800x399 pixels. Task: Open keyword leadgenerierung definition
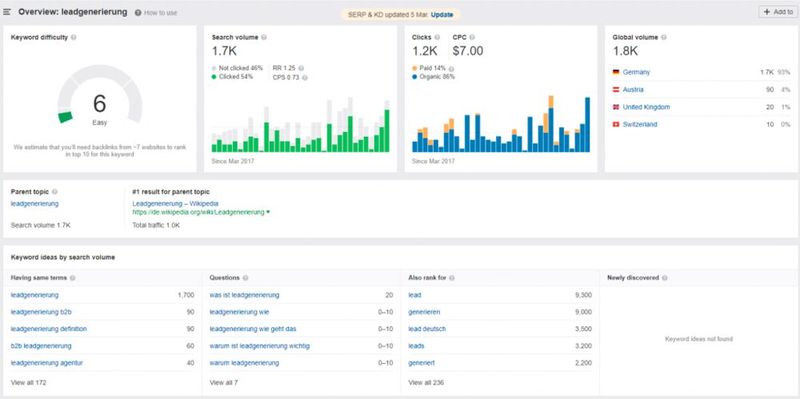pyautogui.click(x=49, y=329)
